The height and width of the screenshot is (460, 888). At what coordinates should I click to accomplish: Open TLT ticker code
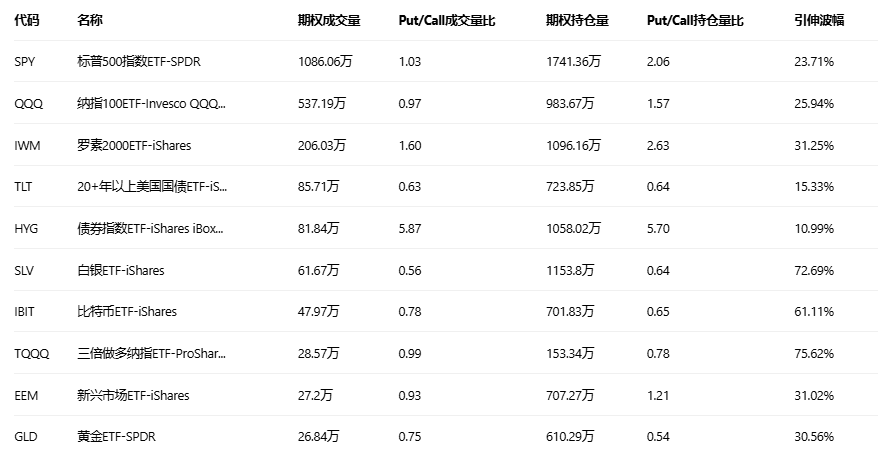[x=23, y=186]
